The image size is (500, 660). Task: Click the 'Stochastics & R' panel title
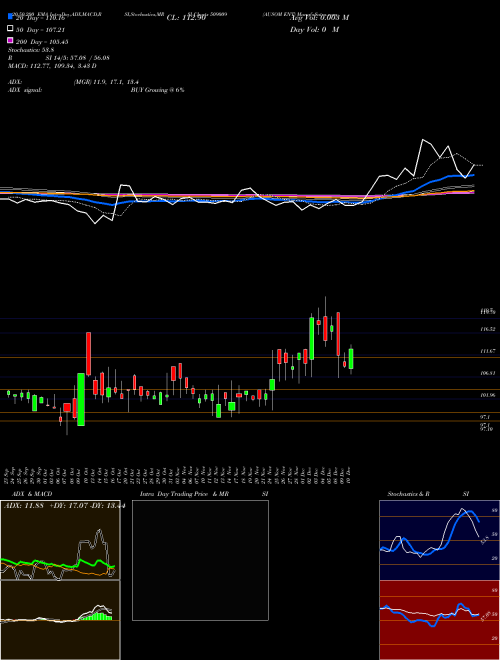coord(409,494)
